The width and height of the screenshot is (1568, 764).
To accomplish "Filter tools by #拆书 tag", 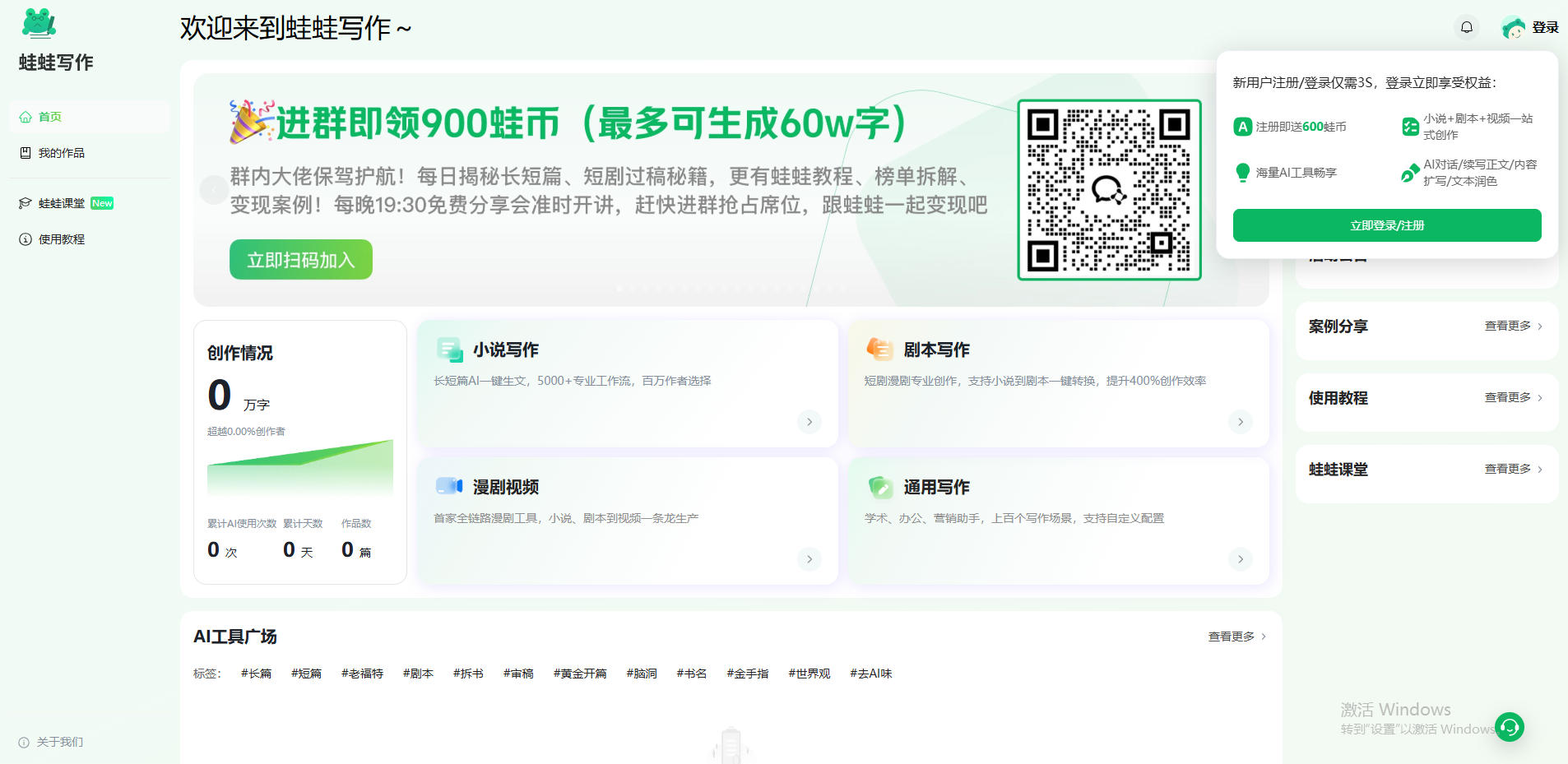I will [468, 674].
